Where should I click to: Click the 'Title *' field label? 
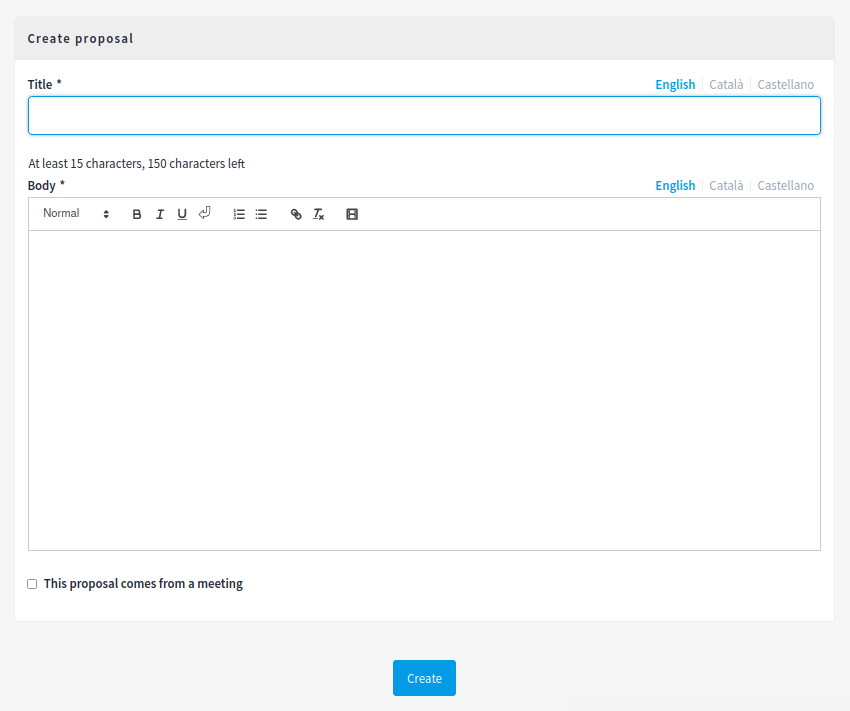click(44, 85)
